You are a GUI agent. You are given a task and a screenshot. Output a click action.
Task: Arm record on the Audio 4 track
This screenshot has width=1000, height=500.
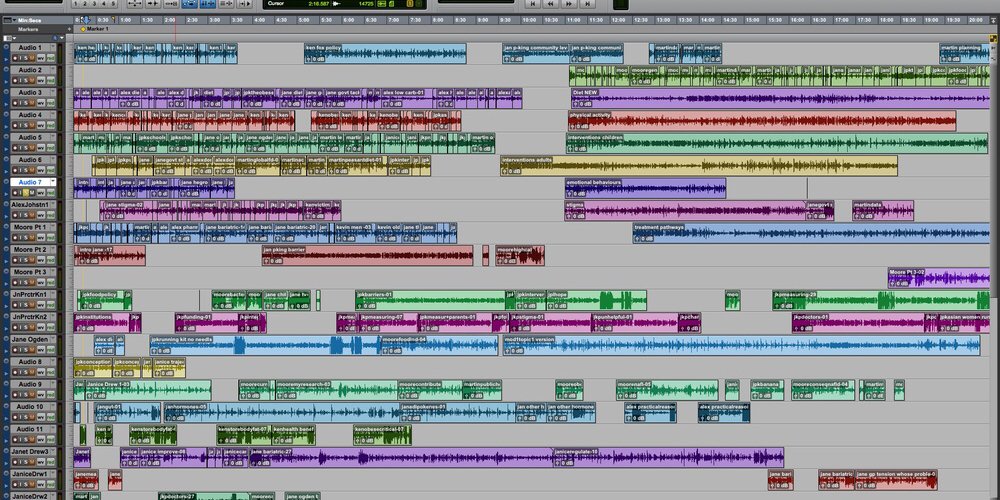[15, 126]
